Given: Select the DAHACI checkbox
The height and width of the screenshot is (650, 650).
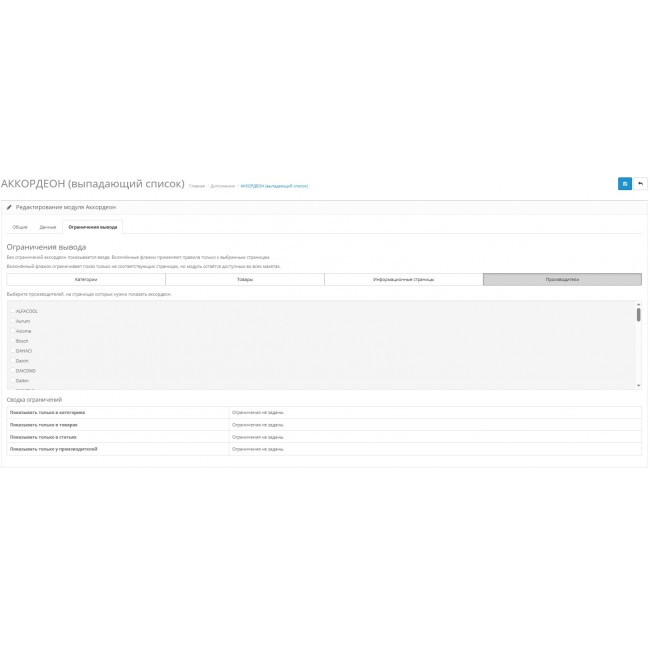Looking at the screenshot, I should tap(12, 351).
